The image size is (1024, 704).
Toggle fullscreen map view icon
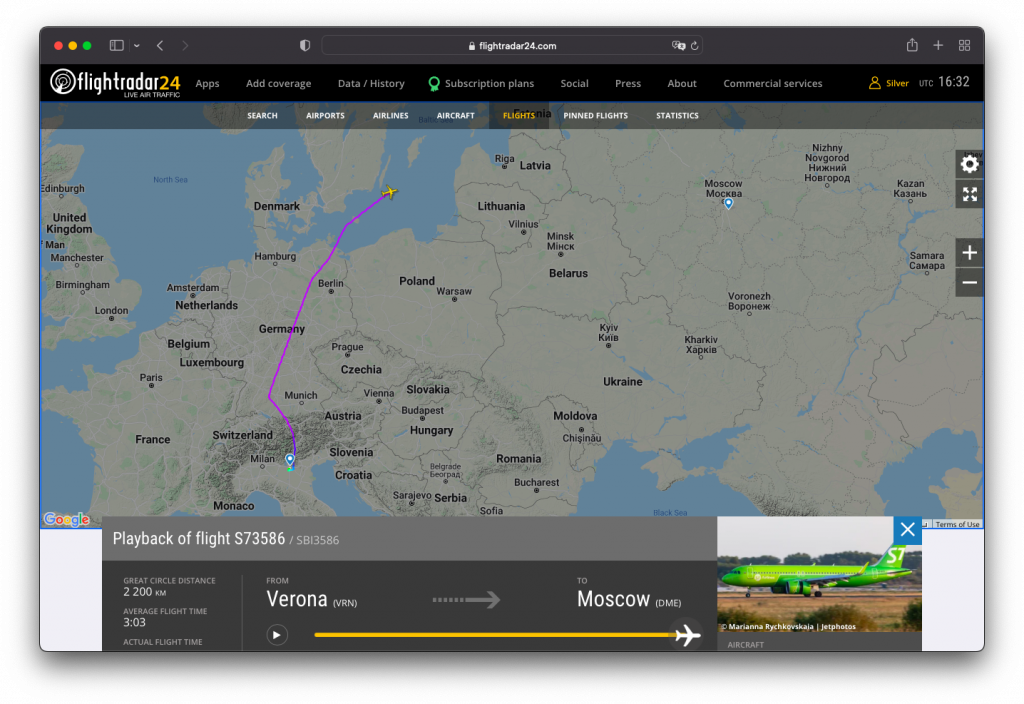point(969,194)
